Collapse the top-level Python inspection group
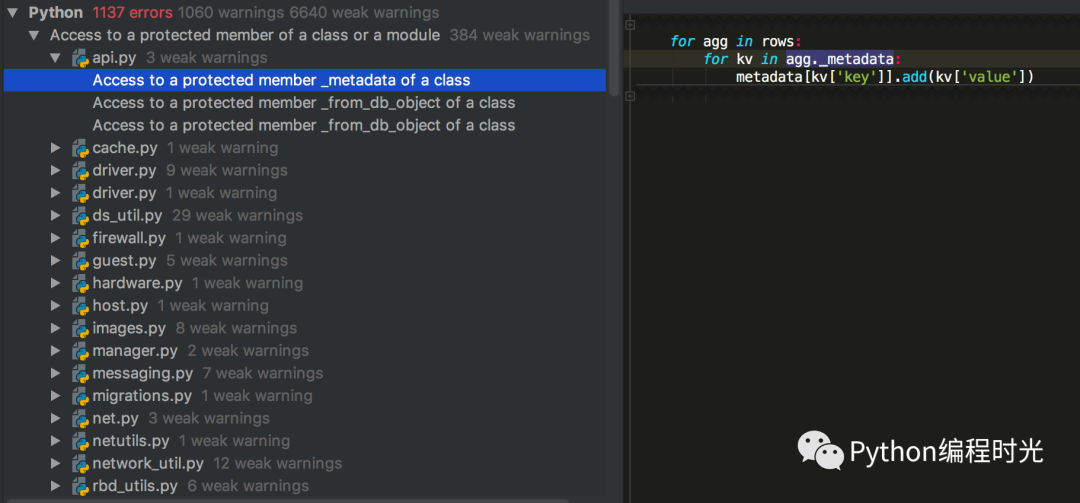This screenshot has width=1080, height=503. (13, 13)
